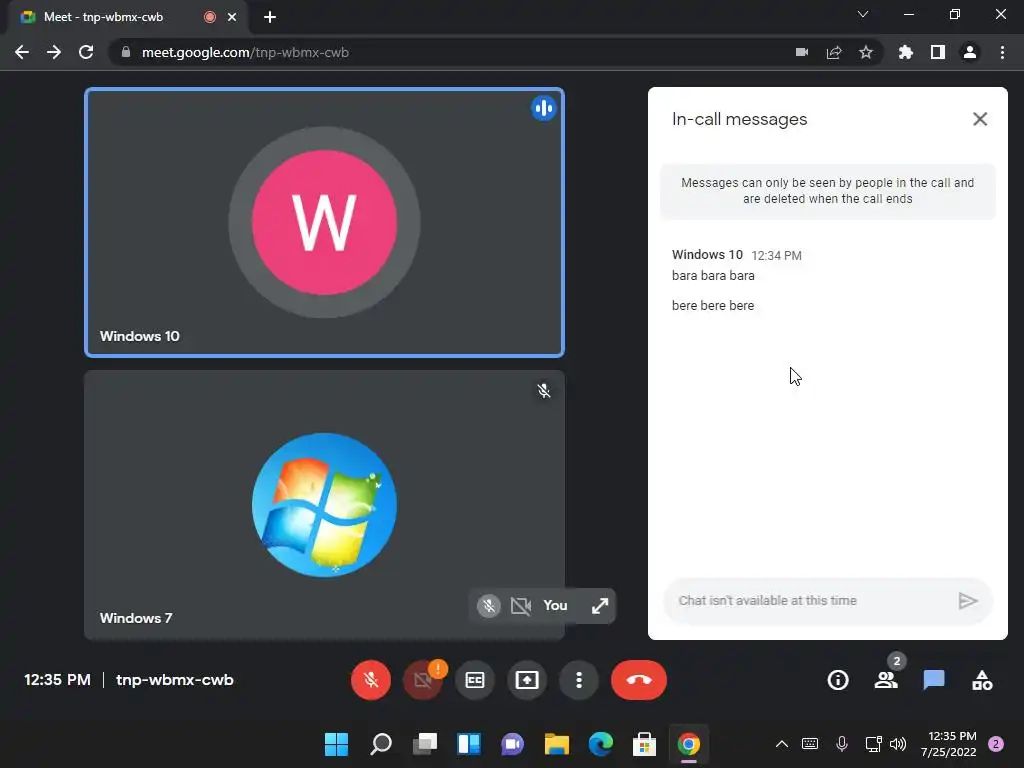Open File Explorer on taskbar
Image resolution: width=1024 pixels, height=768 pixels.
pos(557,744)
